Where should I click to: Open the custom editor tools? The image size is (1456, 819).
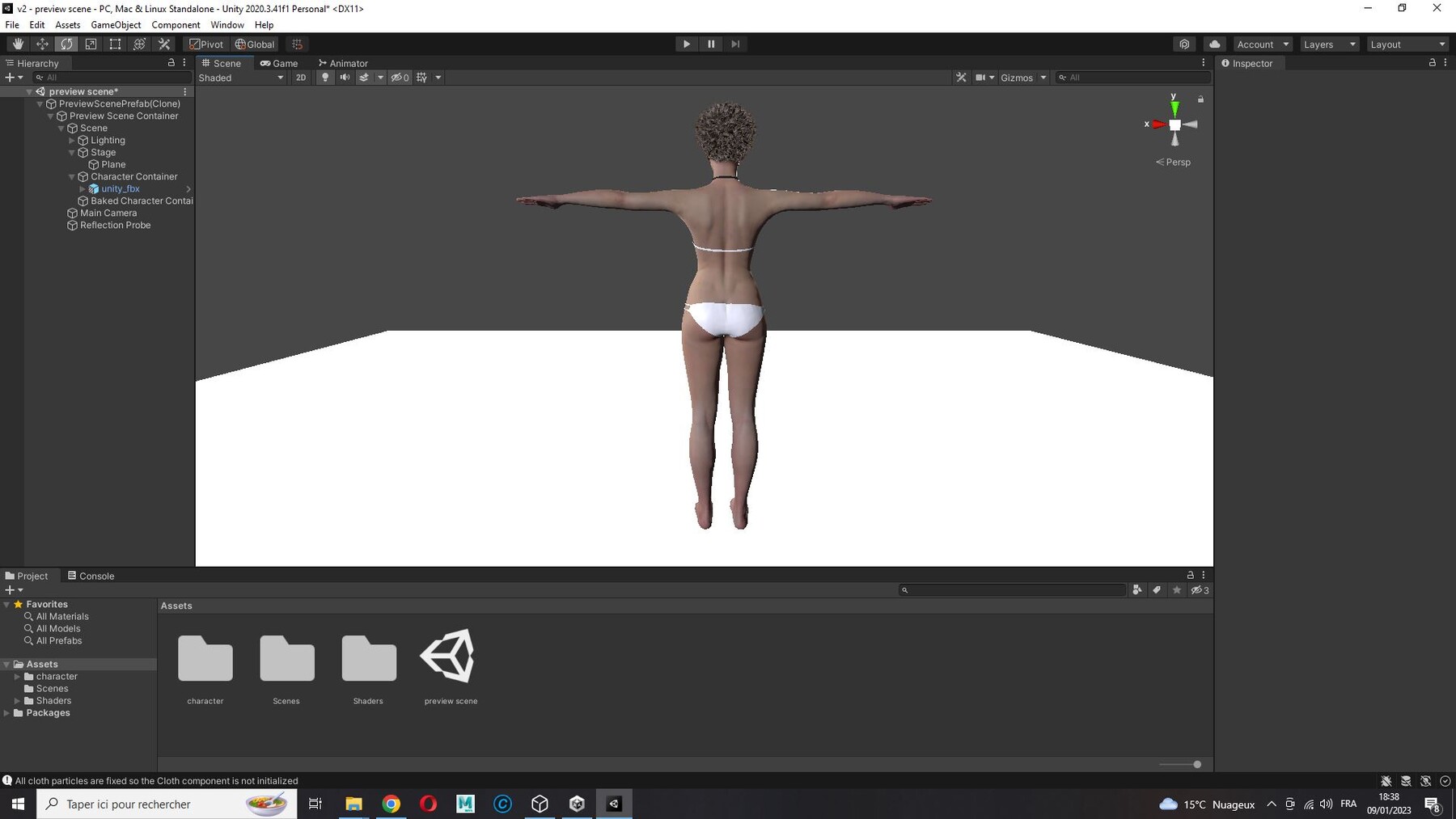tap(164, 44)
